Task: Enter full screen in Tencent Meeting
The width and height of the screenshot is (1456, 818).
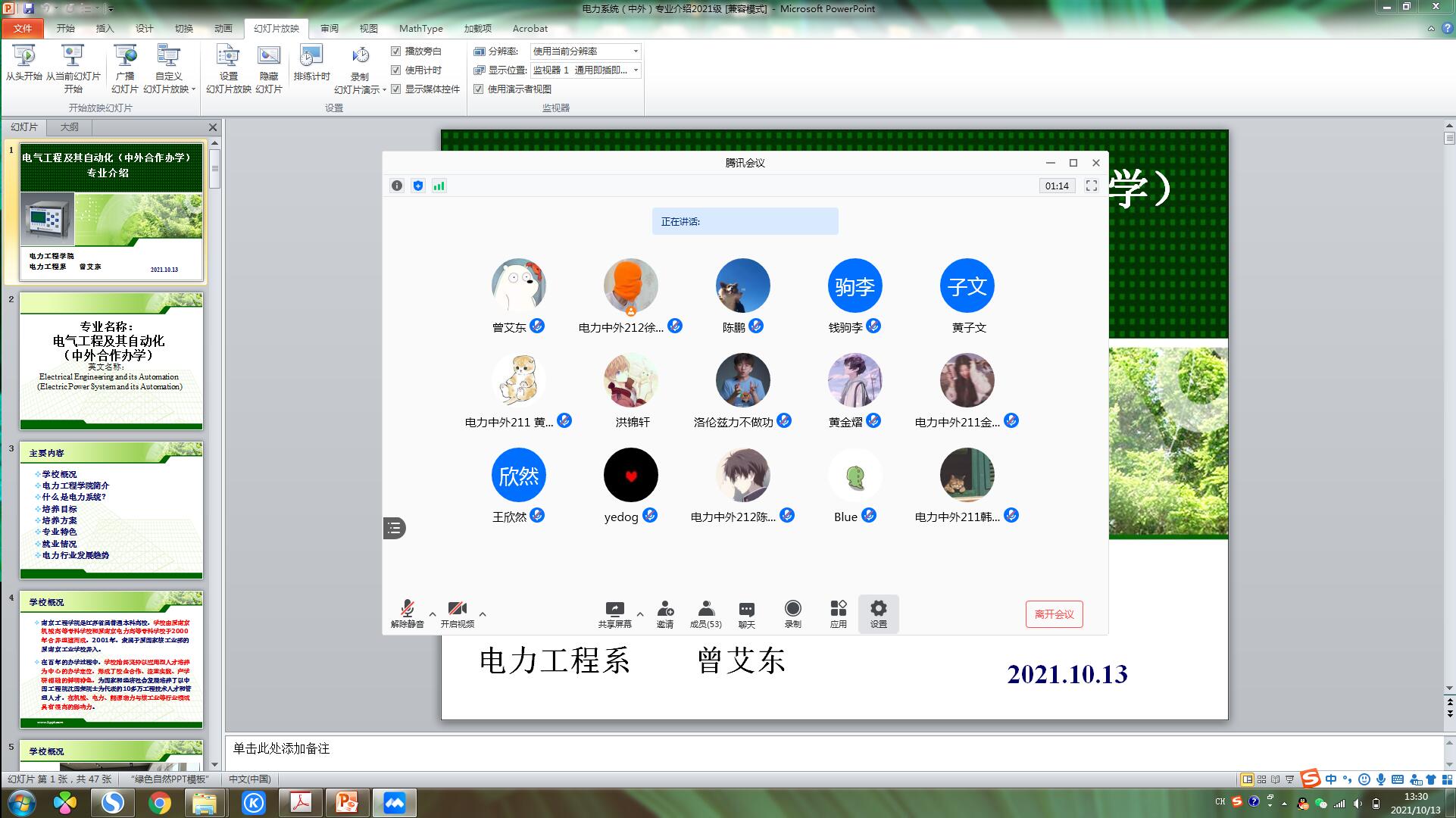Action: click(1092, 186)
